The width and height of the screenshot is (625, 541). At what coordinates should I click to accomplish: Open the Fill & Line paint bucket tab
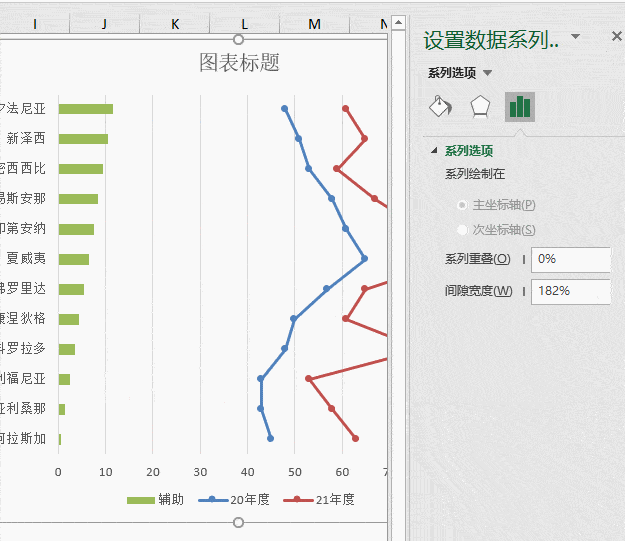pyautogui.click(x=440, y=107)
